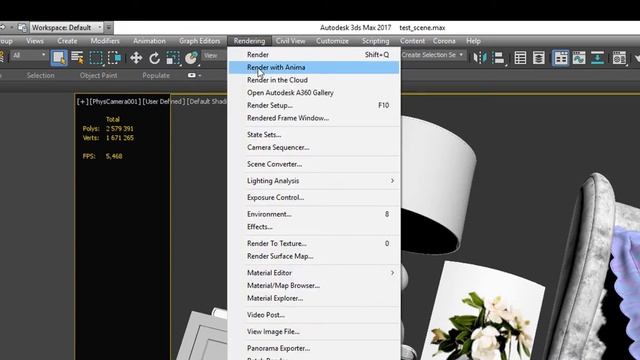Choose State Sets... entry

[x=314, y=135]
